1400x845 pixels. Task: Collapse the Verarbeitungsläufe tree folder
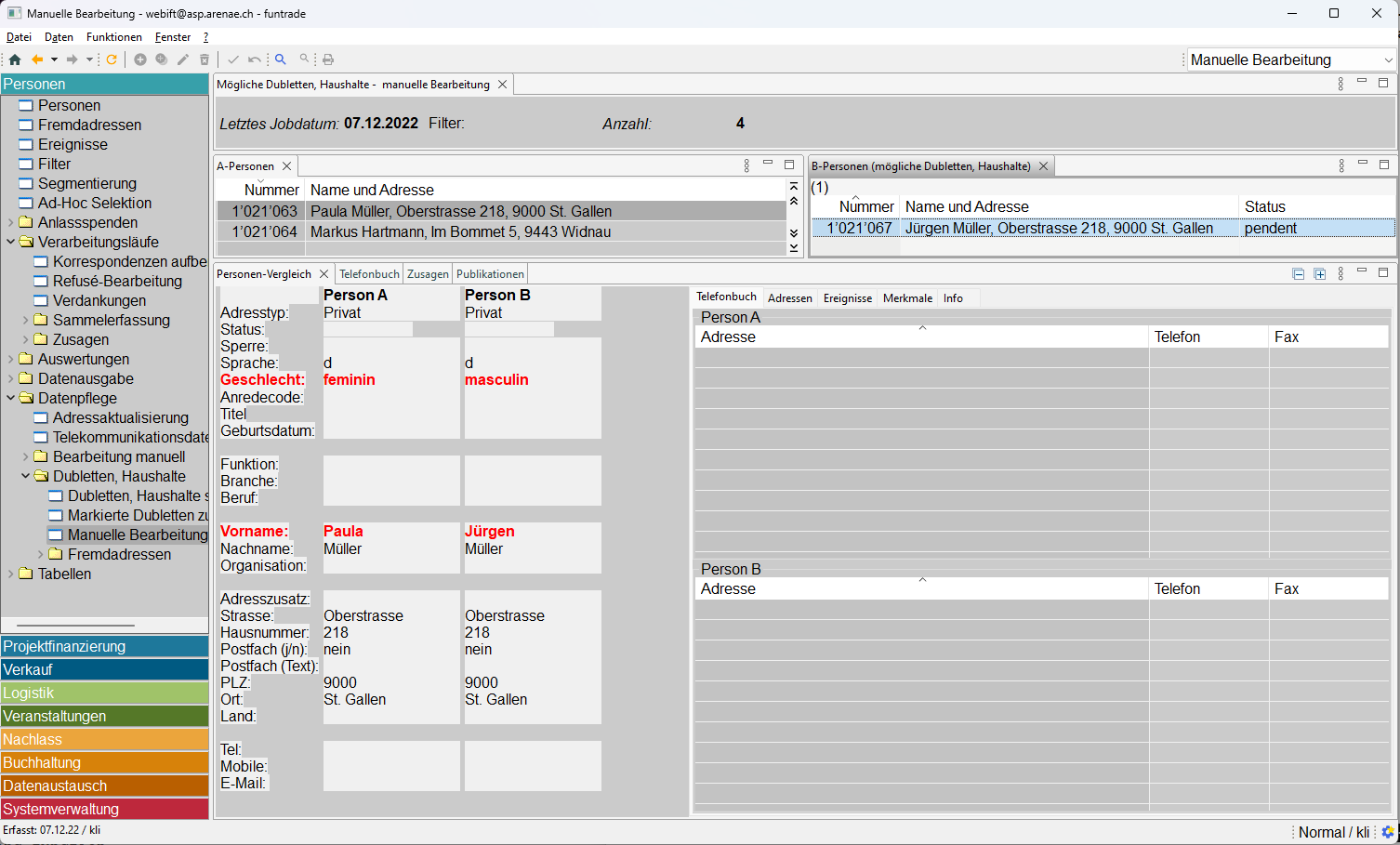point(11,242)
